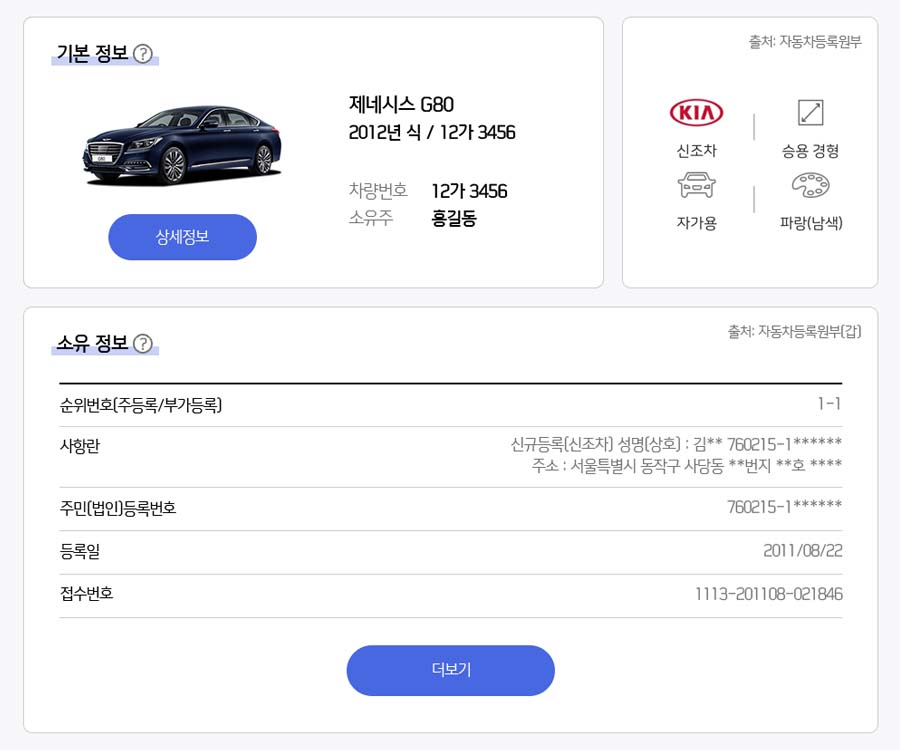Click the KIA brand logo

[x=696, y=112]
